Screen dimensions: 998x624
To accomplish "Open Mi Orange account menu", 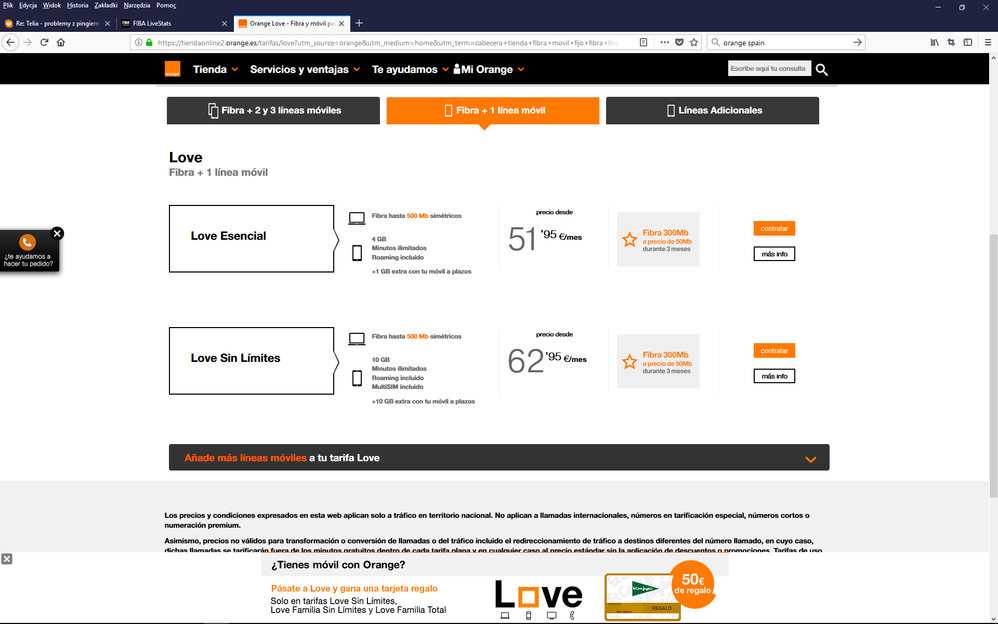I will (489, 69).
